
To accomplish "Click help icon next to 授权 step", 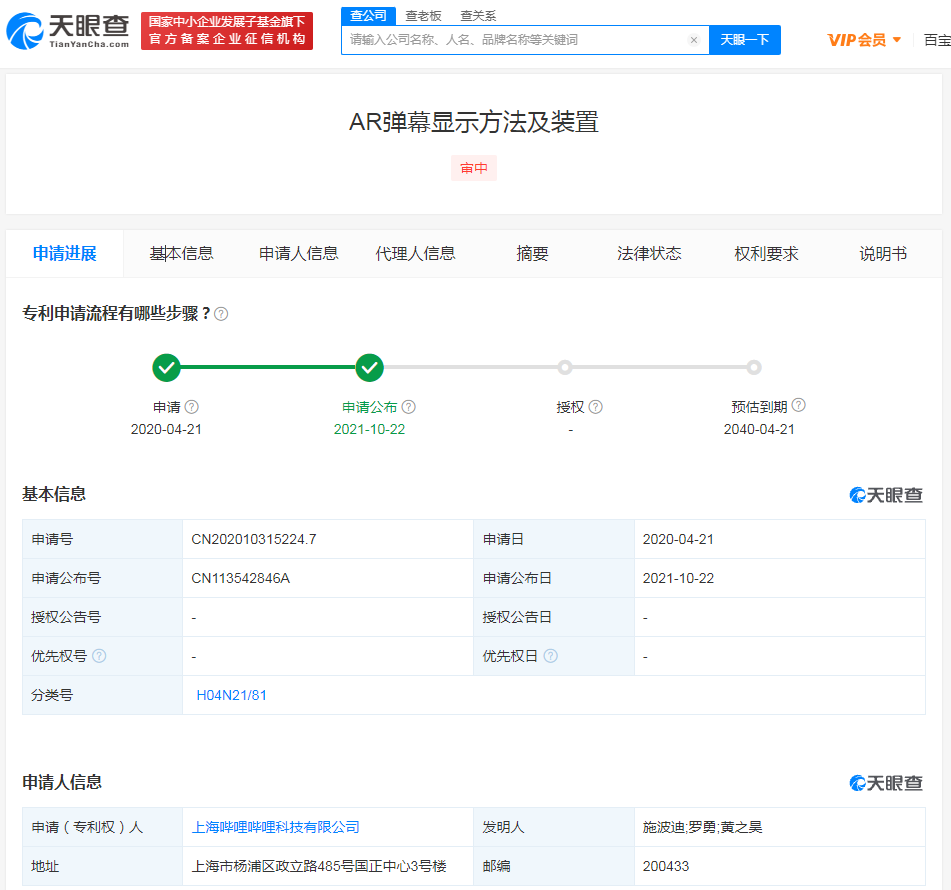I will click(x=595, y=407).
